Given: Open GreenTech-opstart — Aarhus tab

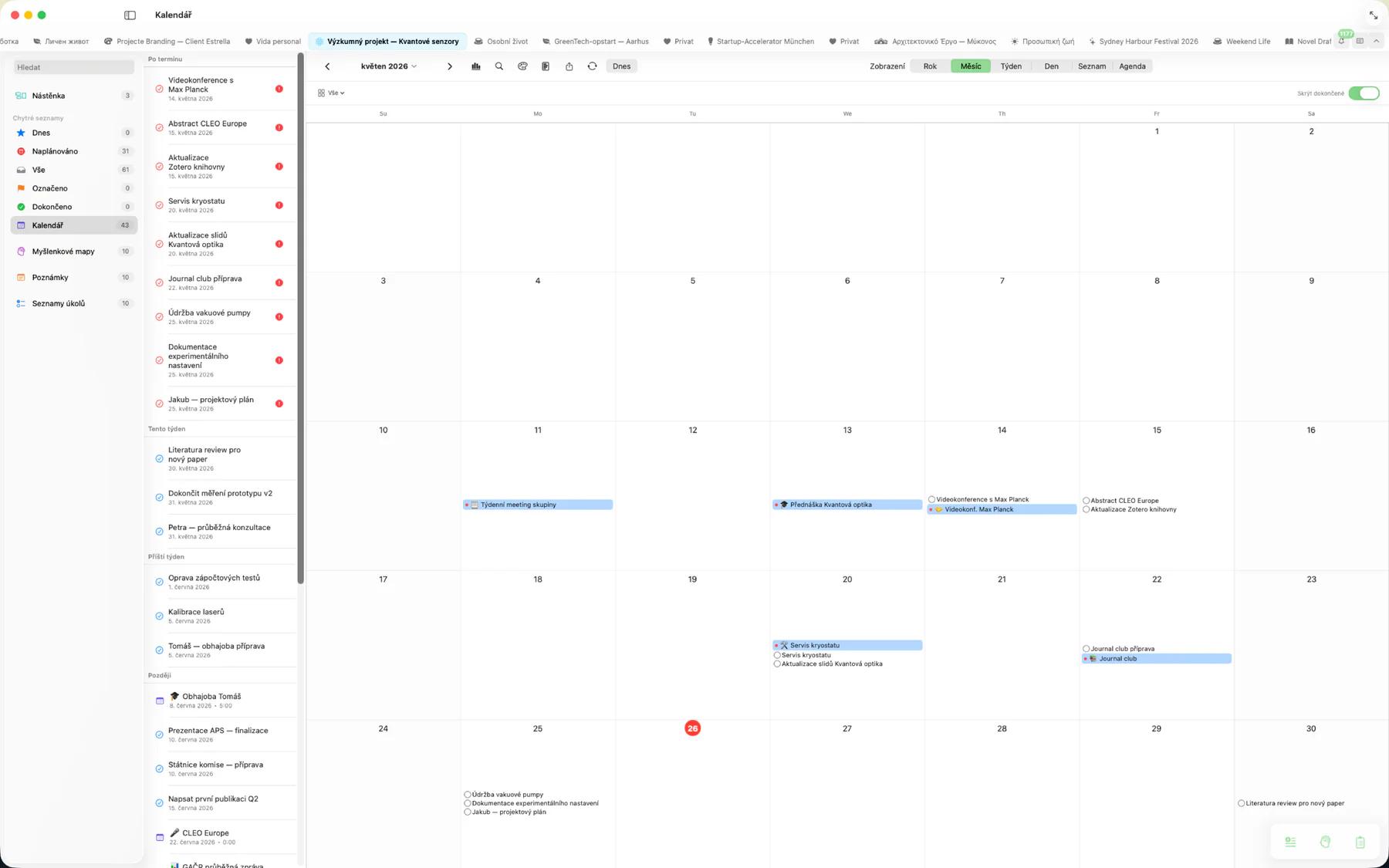Looking at the screenshot, I should (595, 41).
